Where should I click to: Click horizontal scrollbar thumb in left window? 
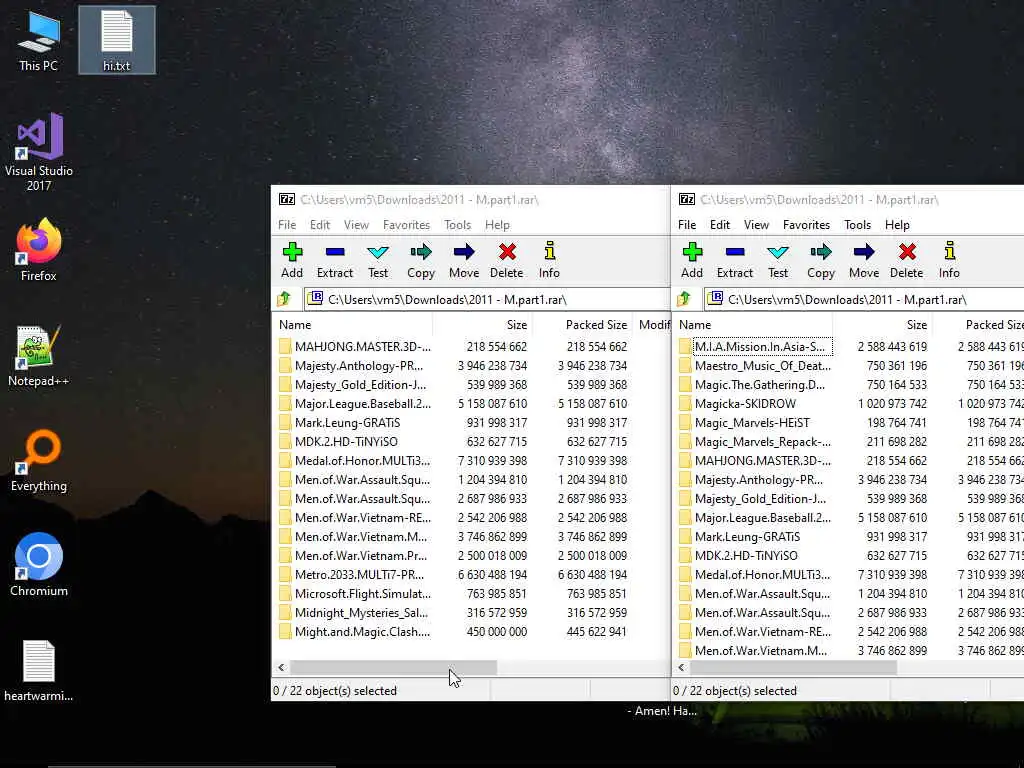pos(394,667)
